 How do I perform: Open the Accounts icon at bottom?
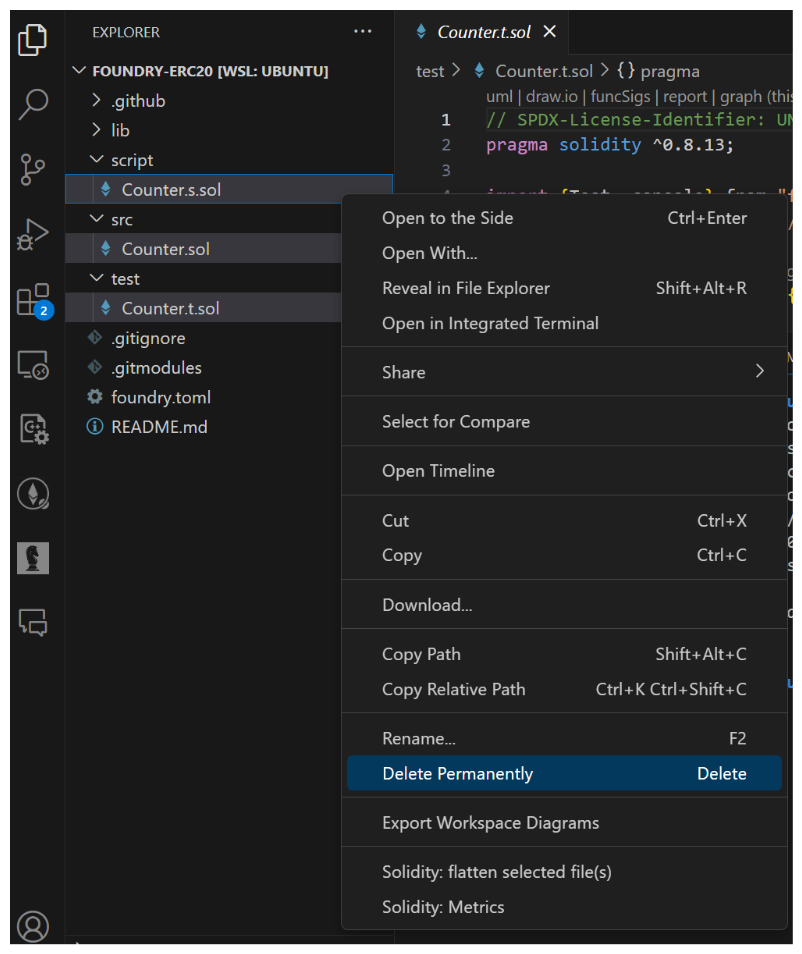33,925
